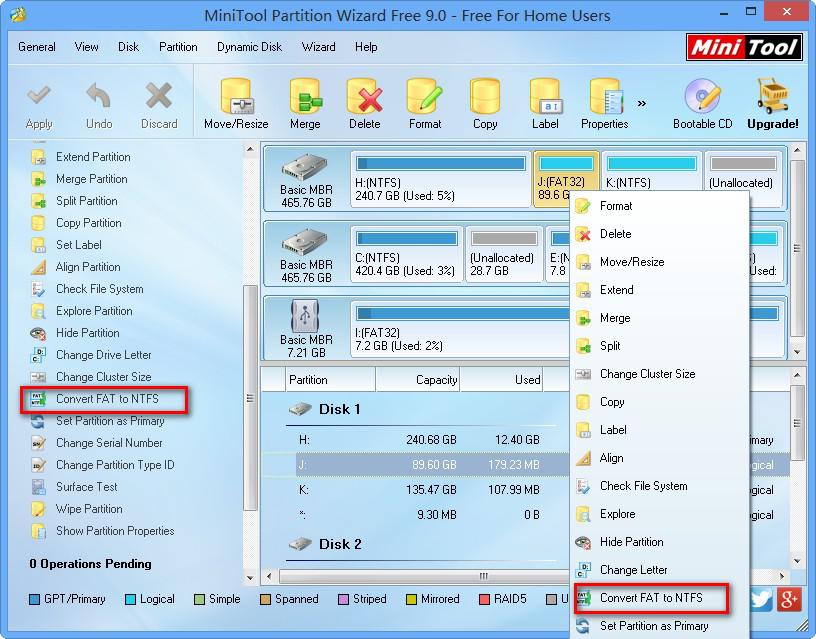
Task: Select Merge Partition in the sidebar
Action: point(79,179)
